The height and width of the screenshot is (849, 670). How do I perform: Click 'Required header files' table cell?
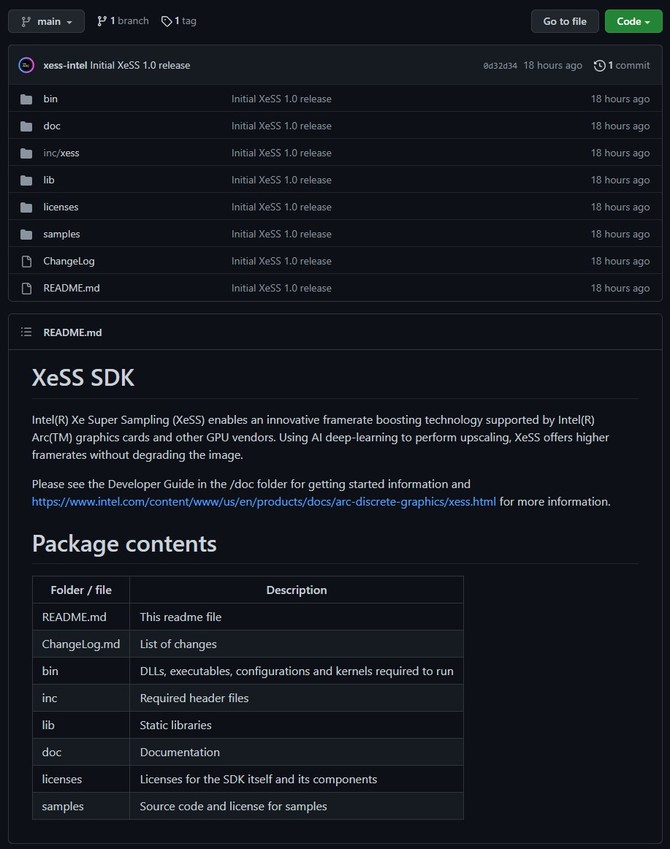coord(296,698)
